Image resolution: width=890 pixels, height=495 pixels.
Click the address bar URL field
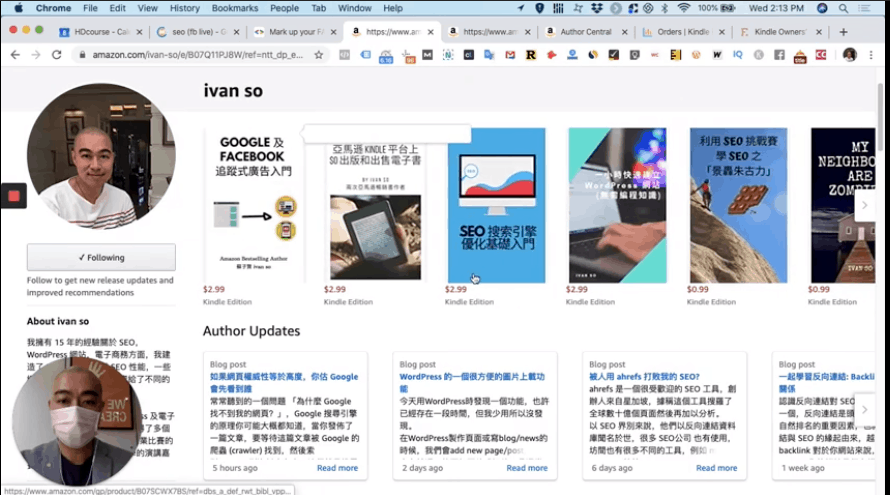[198, 55]
